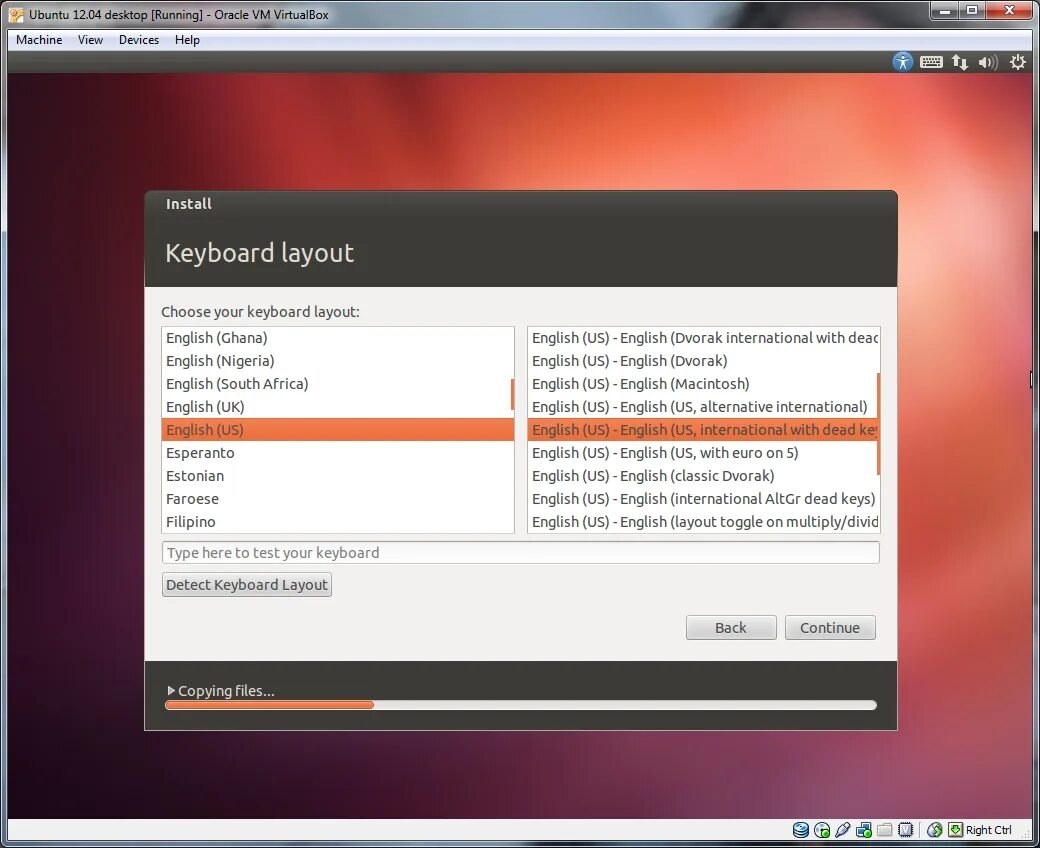
Task: Choose US international with dead keys variant
Action: [x=703, y=430]
